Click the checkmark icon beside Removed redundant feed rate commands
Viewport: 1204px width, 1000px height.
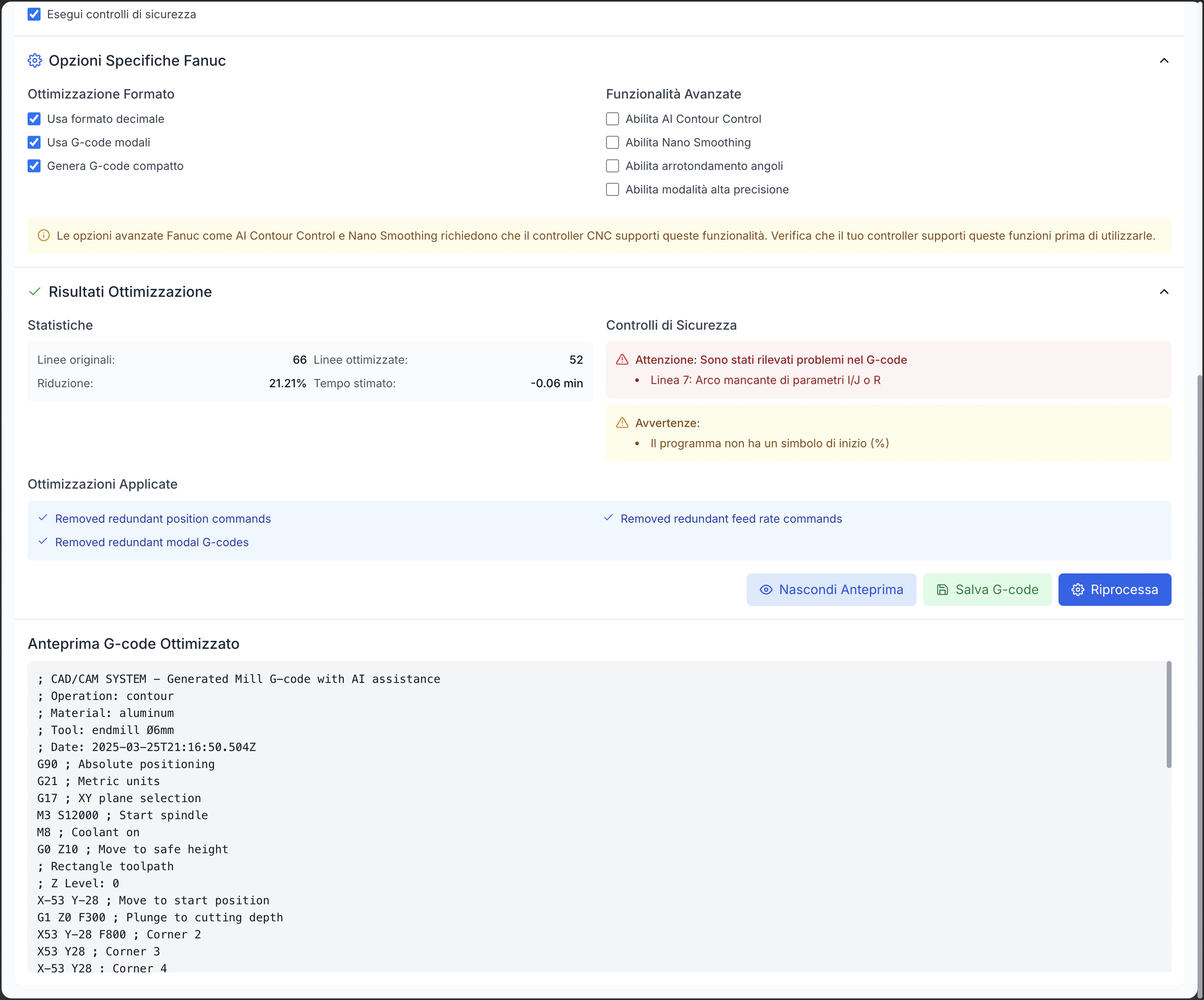click(x=608, y=518)
